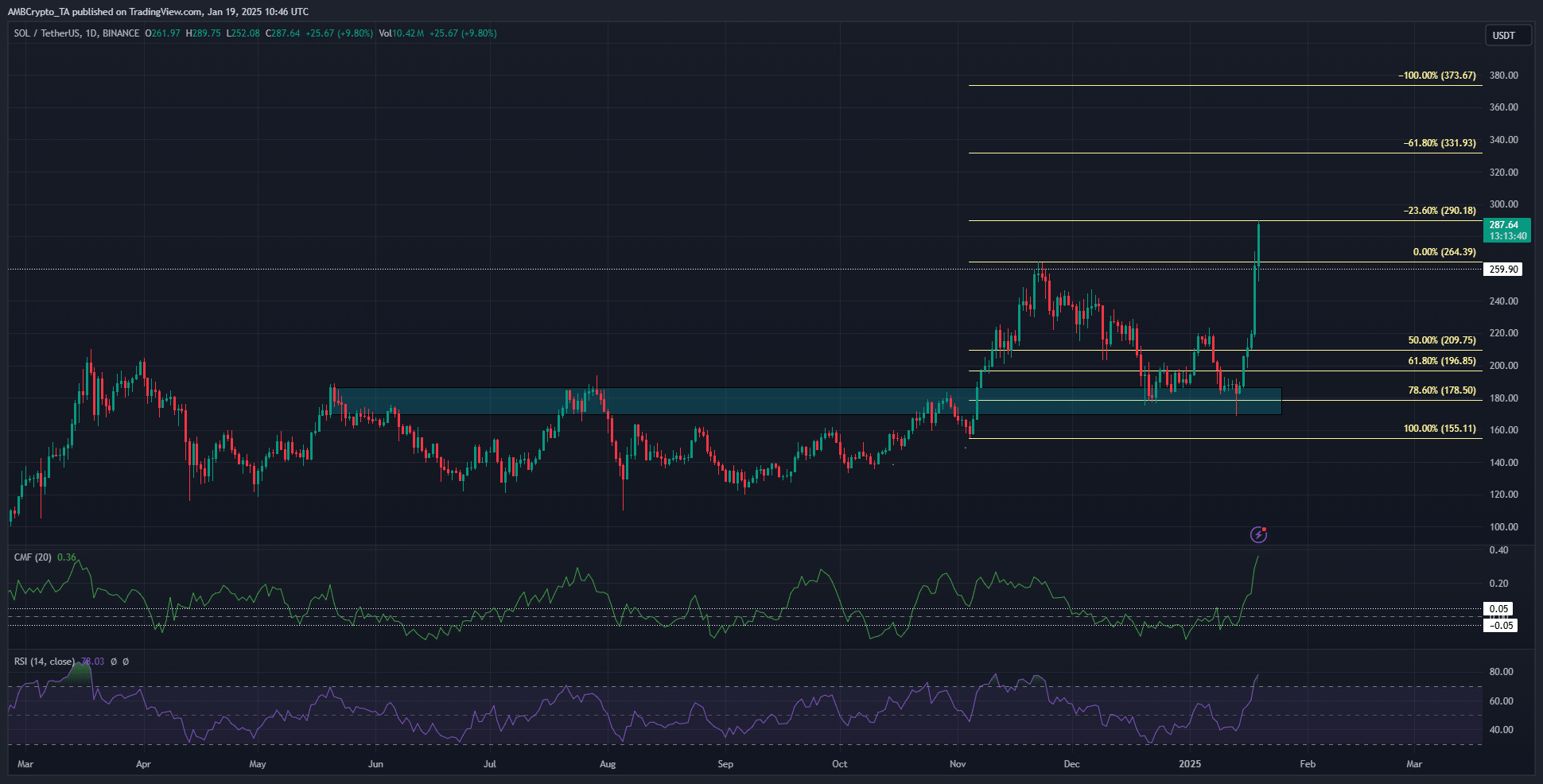Click the May label on time axis
The width and height of the screenshot is (1543, 784).
(258, 764)
